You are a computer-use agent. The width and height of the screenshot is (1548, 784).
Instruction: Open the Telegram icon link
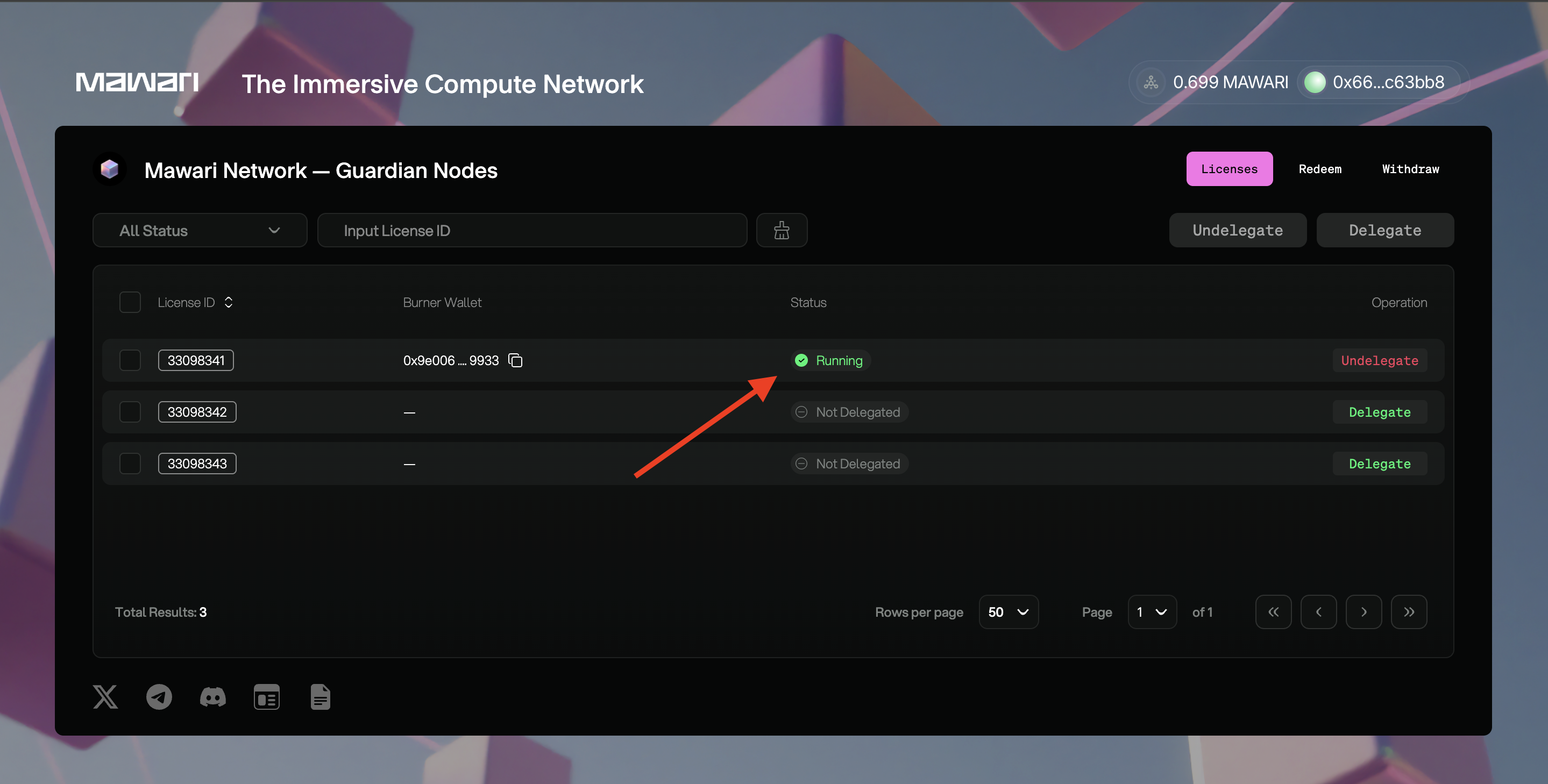pyautogui.click(x=159, y=697)
